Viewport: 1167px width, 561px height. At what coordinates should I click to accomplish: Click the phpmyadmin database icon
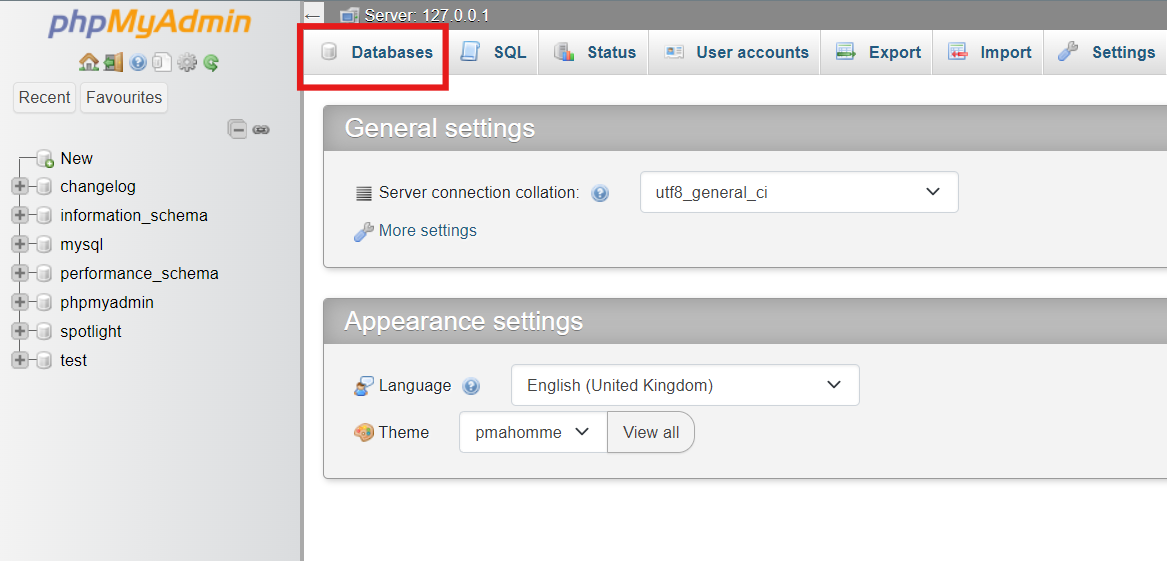[44, 303]
